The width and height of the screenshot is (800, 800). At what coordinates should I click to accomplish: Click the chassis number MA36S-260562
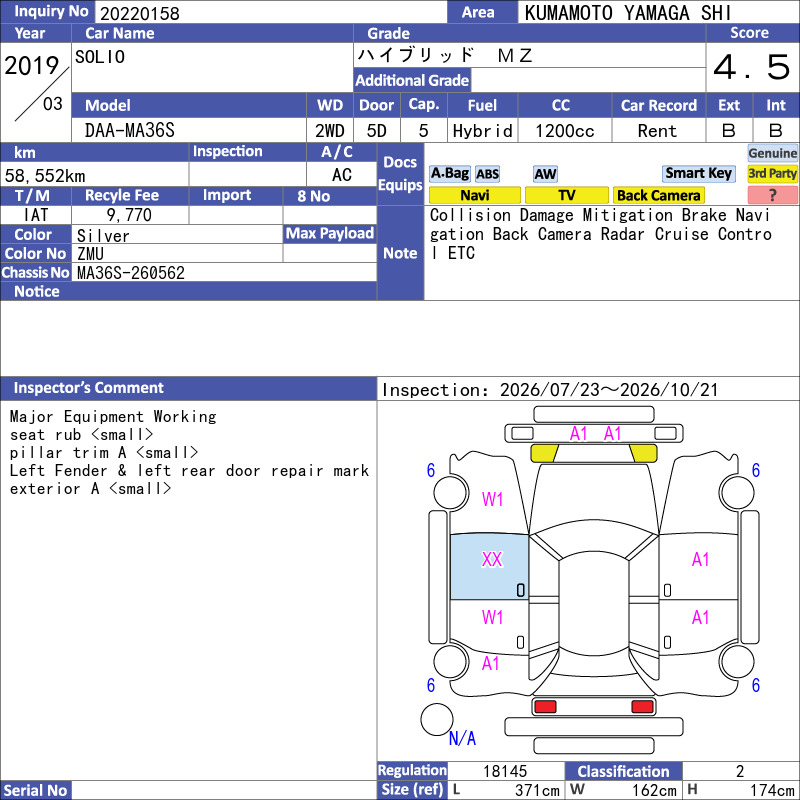coord(131,273)
